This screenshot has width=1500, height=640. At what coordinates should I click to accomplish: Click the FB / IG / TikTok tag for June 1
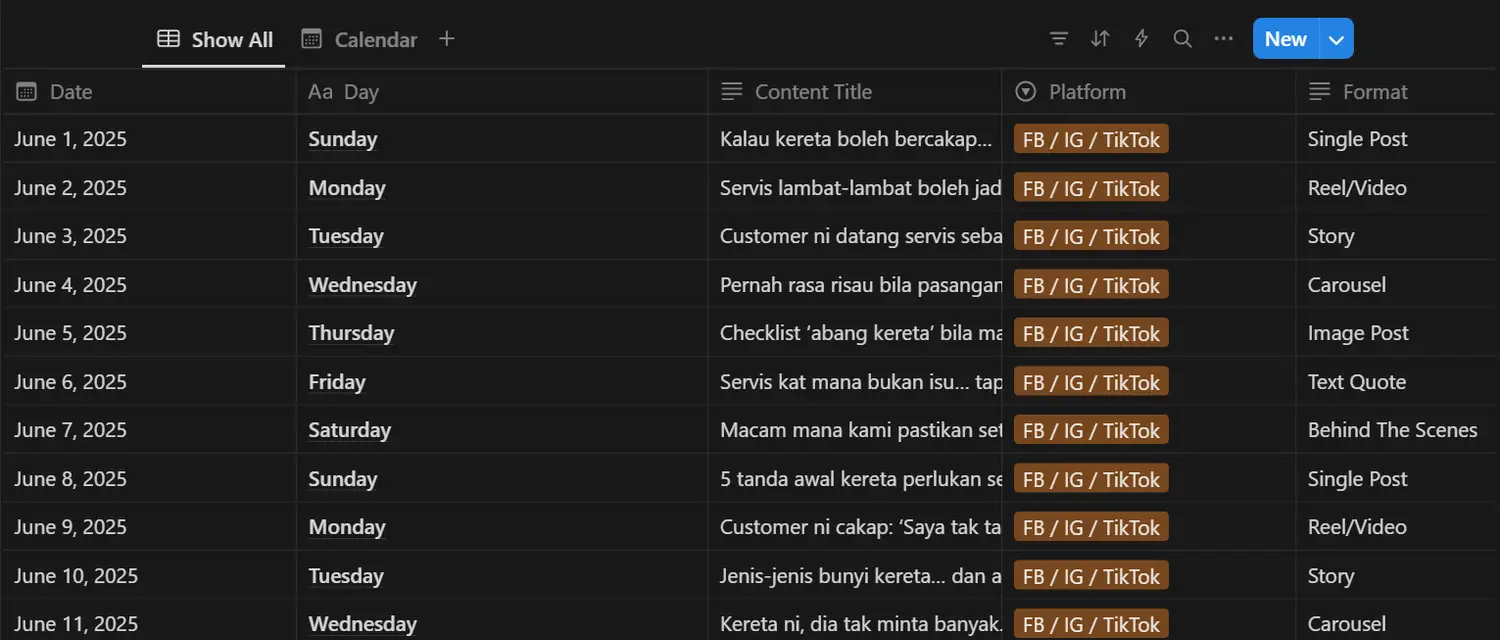point(1091,140)
